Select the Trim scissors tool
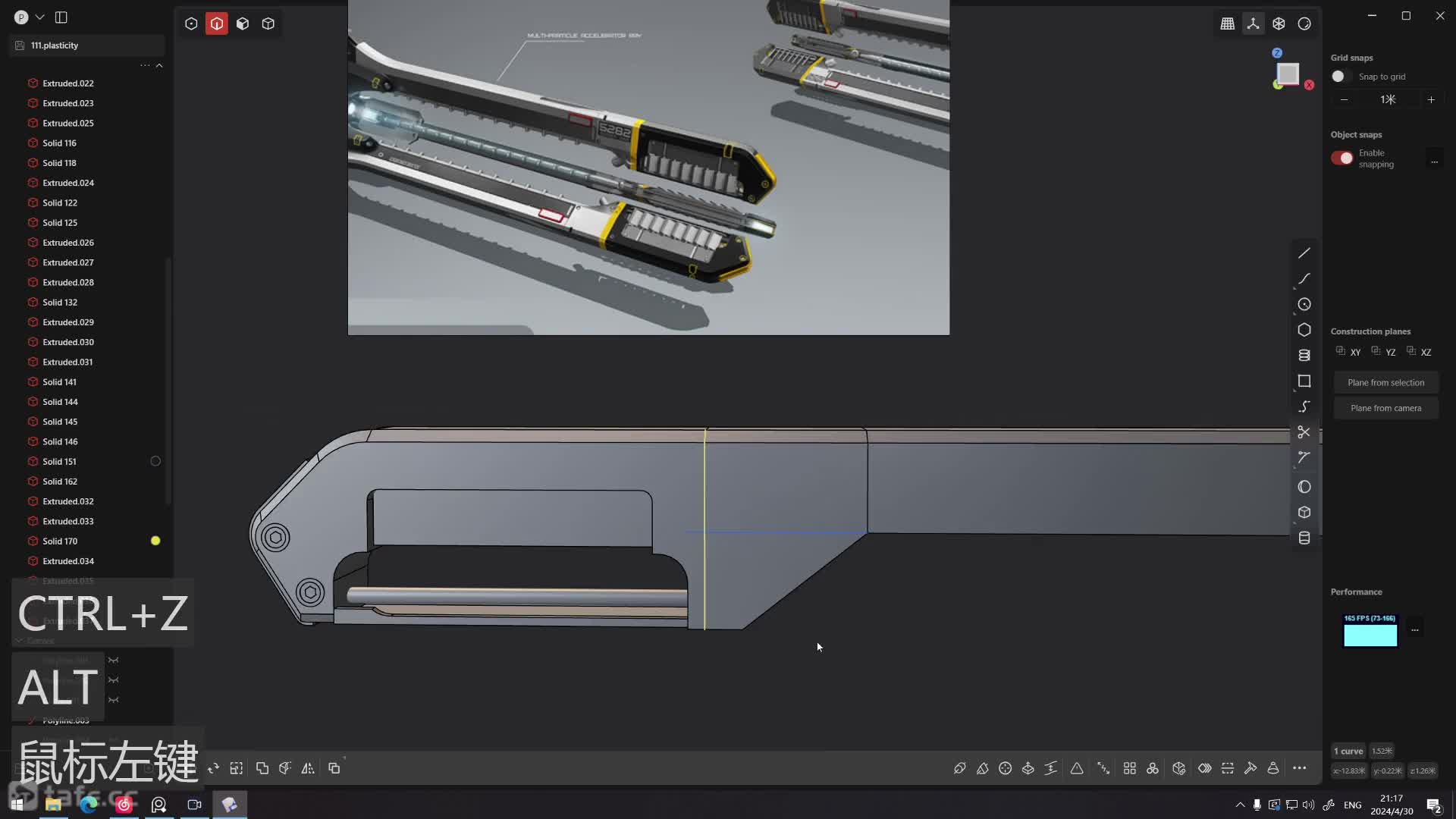 (x=1304, y=432)
